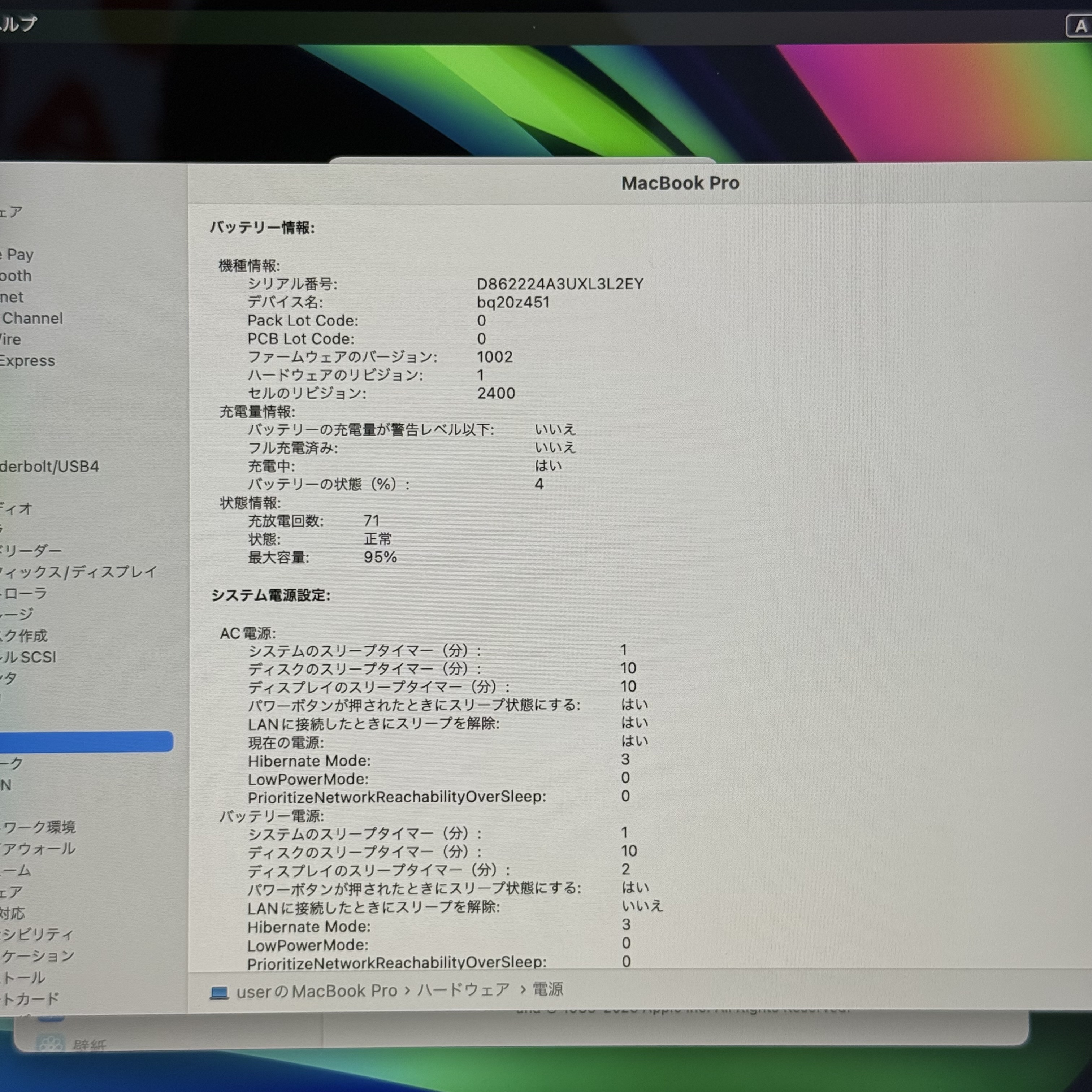Select the Ethernet sidebar item

pyautogui.click(x=12, y=297)
